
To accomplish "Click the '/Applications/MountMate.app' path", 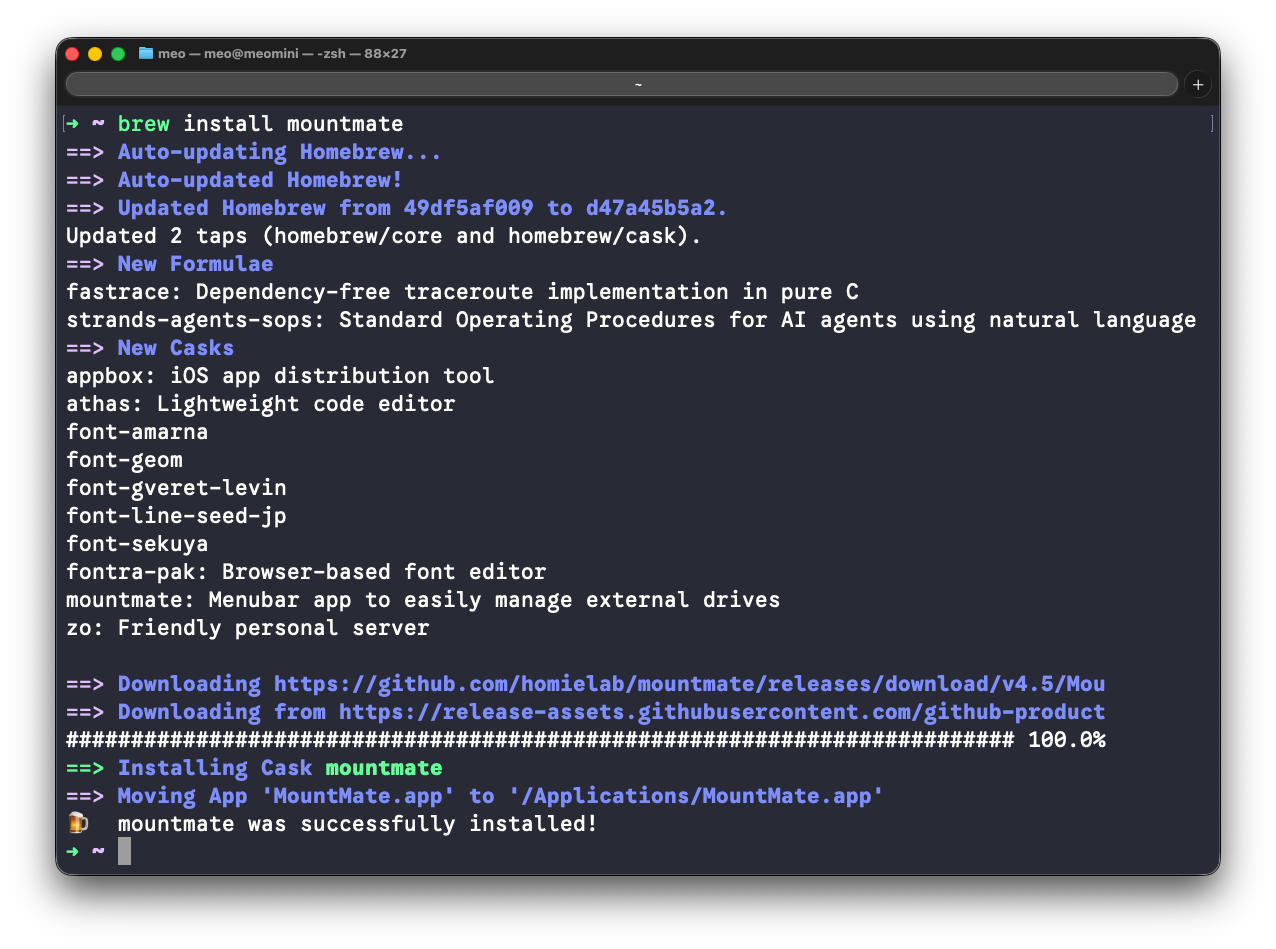I will pyautogui.click(x=696, y=796).
